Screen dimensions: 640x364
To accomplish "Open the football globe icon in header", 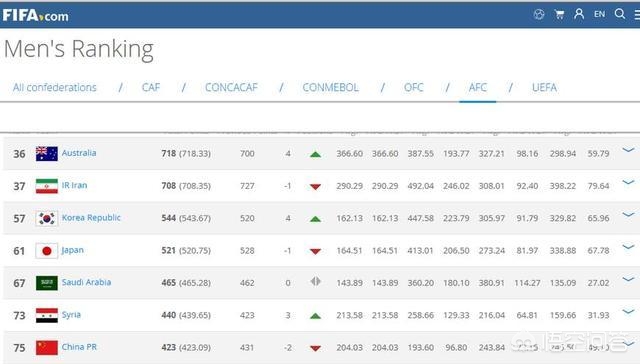I will point(539,15).
